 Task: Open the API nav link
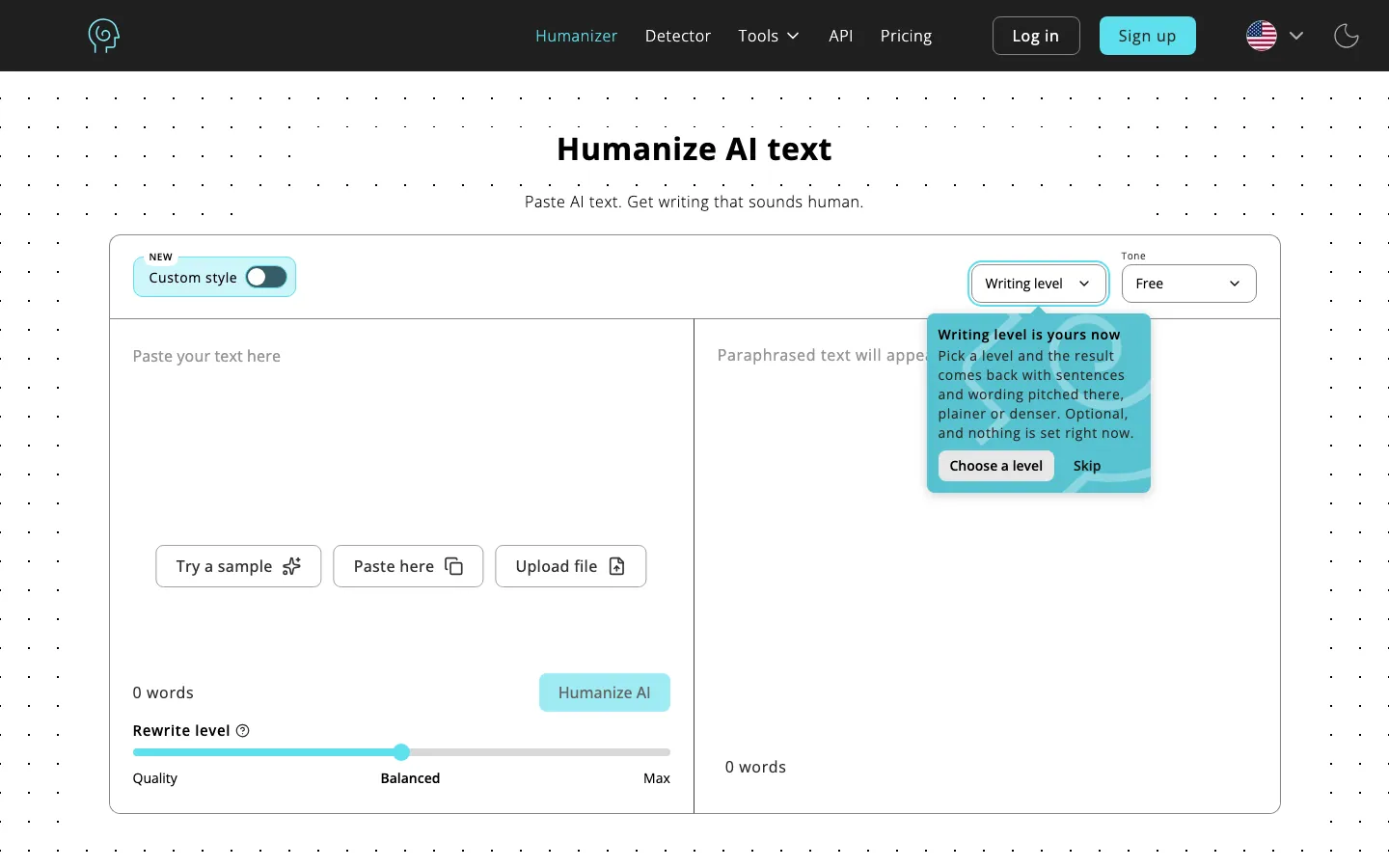pos(840,36)
